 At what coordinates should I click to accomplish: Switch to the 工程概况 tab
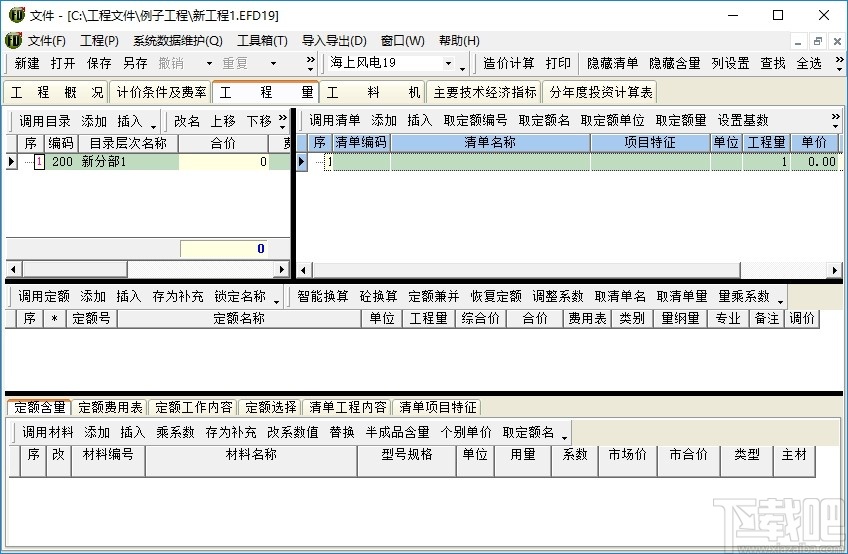coord(56,93)
